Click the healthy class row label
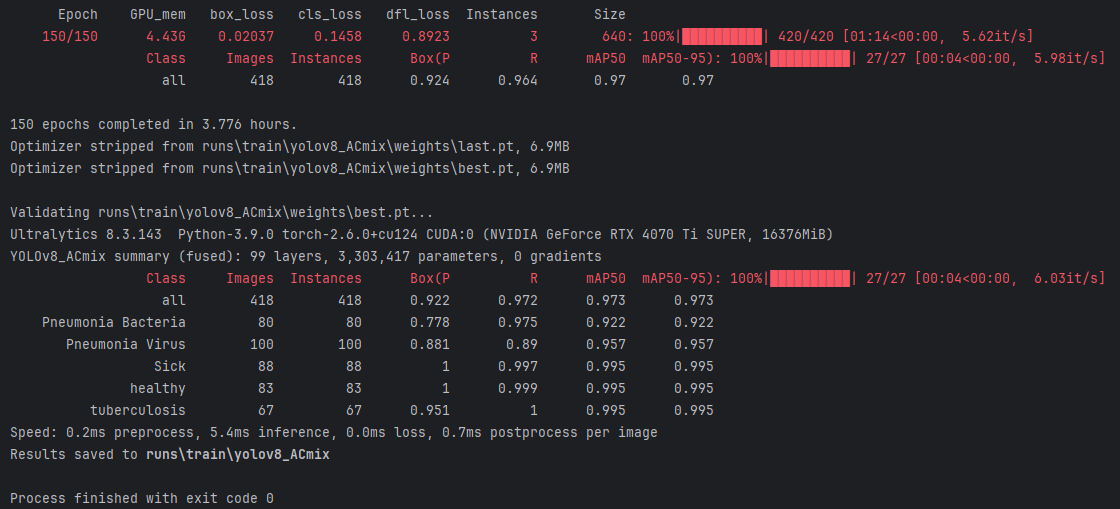This screenshot has width=1120, height=509. point(157,388)
